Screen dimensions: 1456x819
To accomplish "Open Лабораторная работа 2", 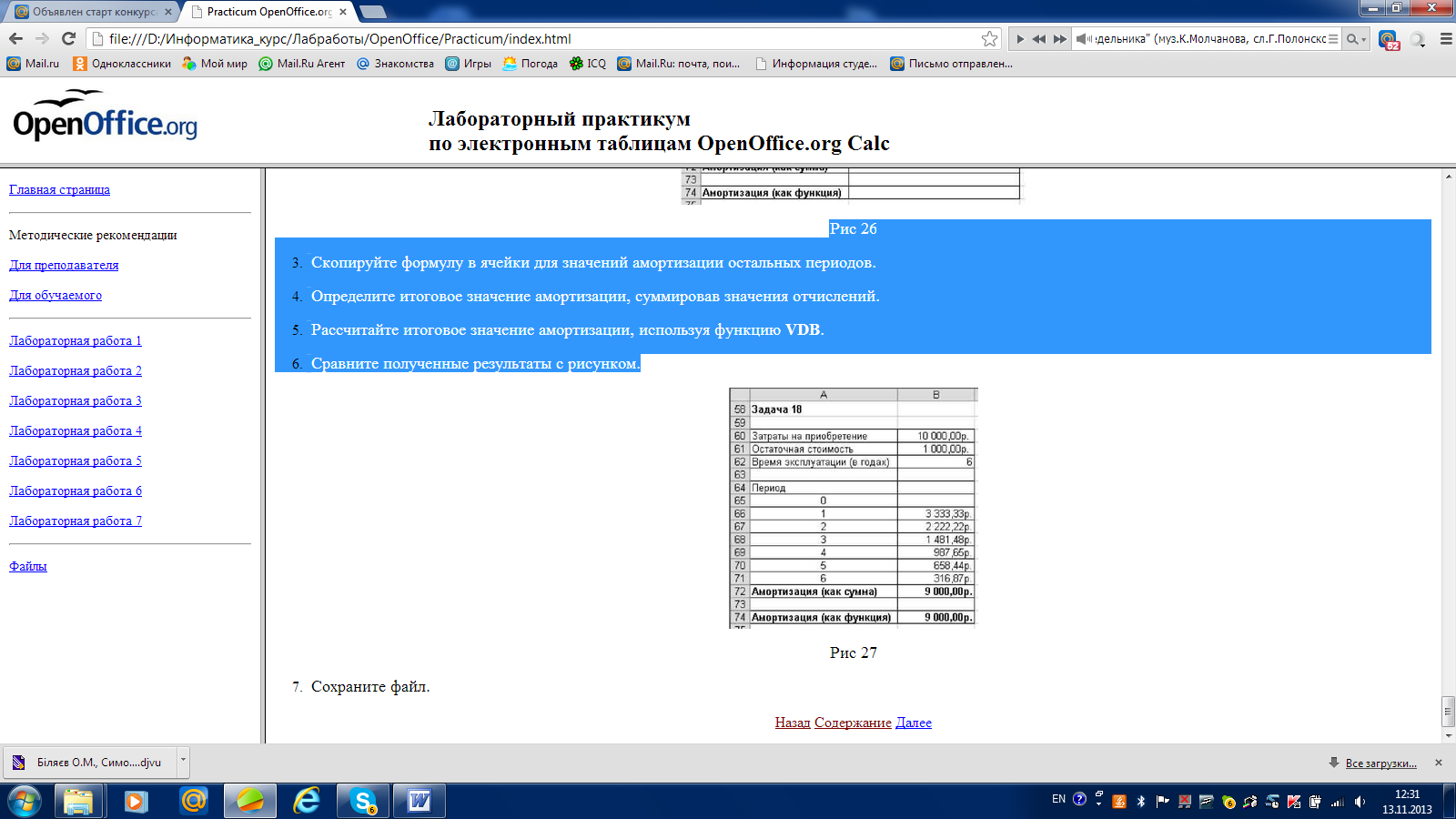I will click(76, 370).
